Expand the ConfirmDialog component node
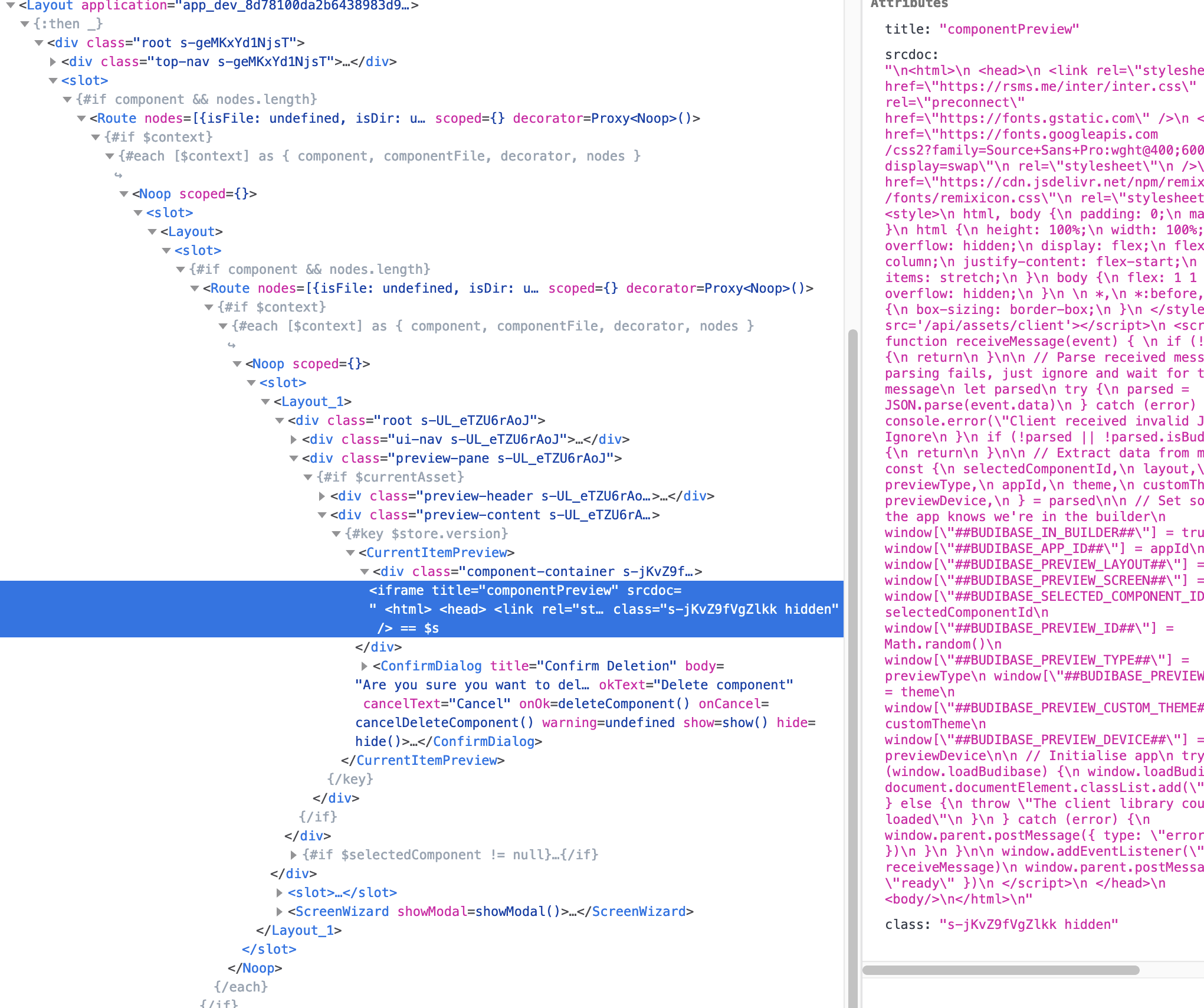Image resolution: width=1204 pixels, height=1008 pixels. pyautogui.click(x=364, y=666)
